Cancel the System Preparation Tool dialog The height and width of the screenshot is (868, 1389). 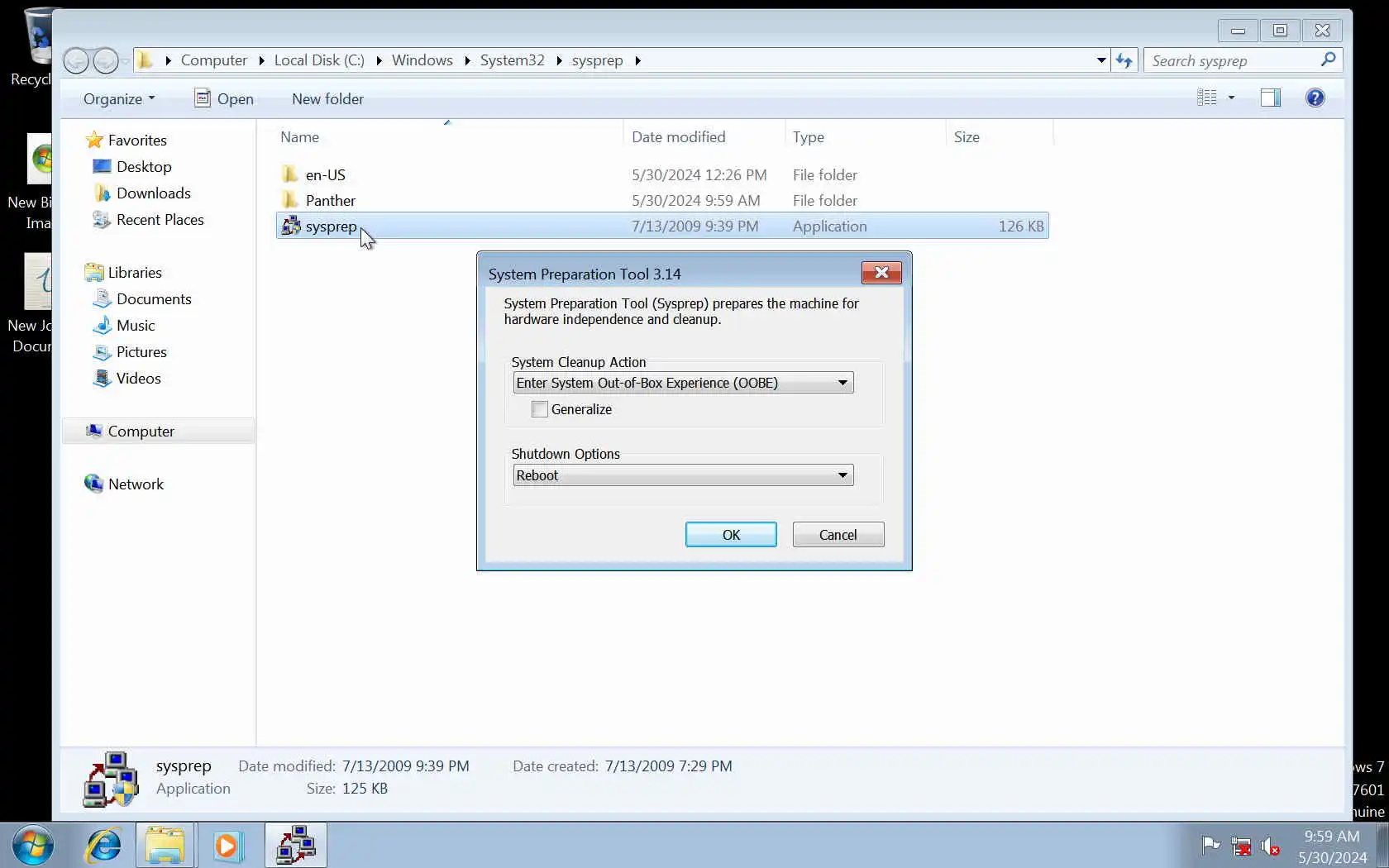click(838, 535)
